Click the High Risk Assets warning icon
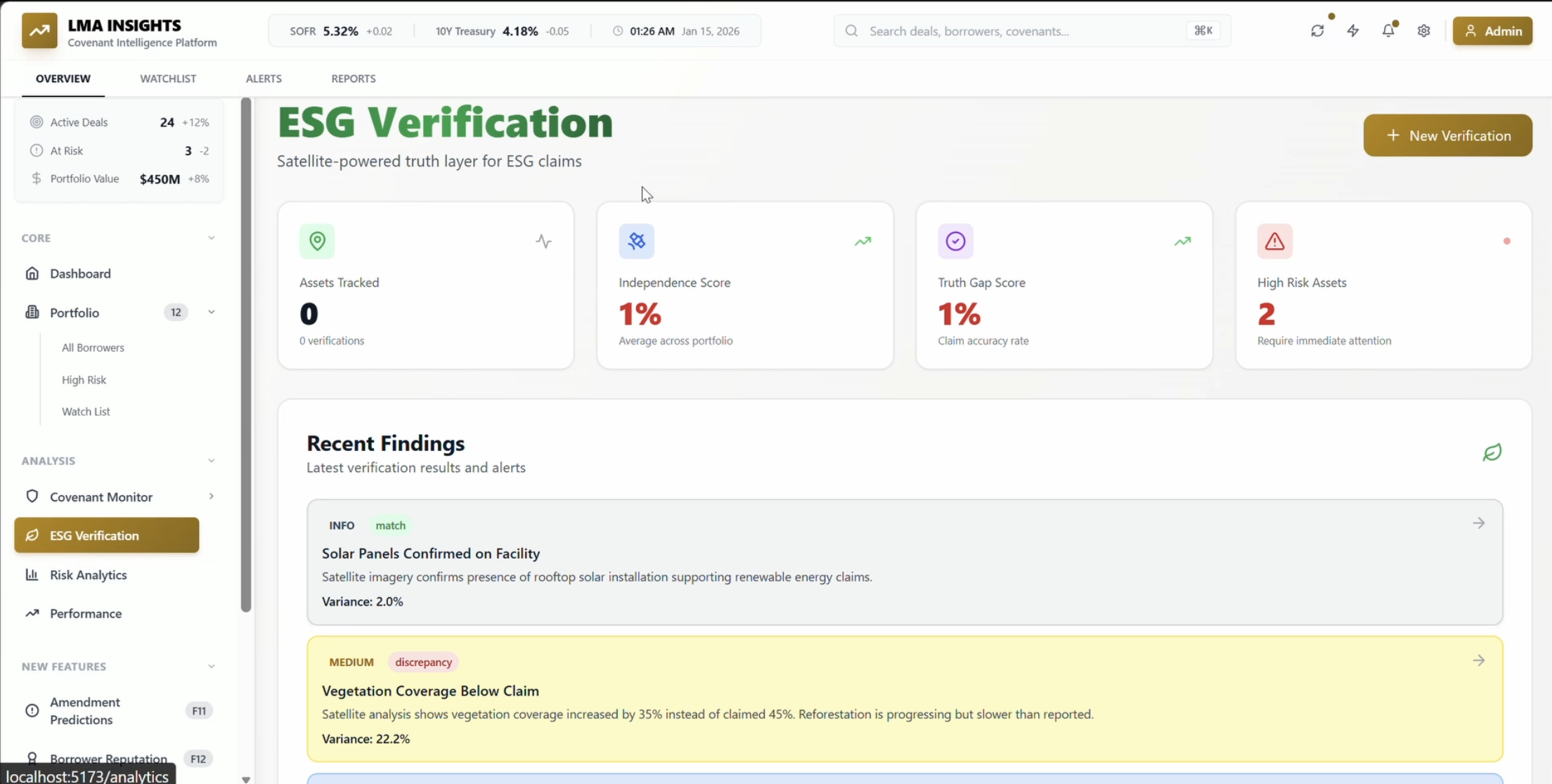1552x784 pixels. (1274, 241)
